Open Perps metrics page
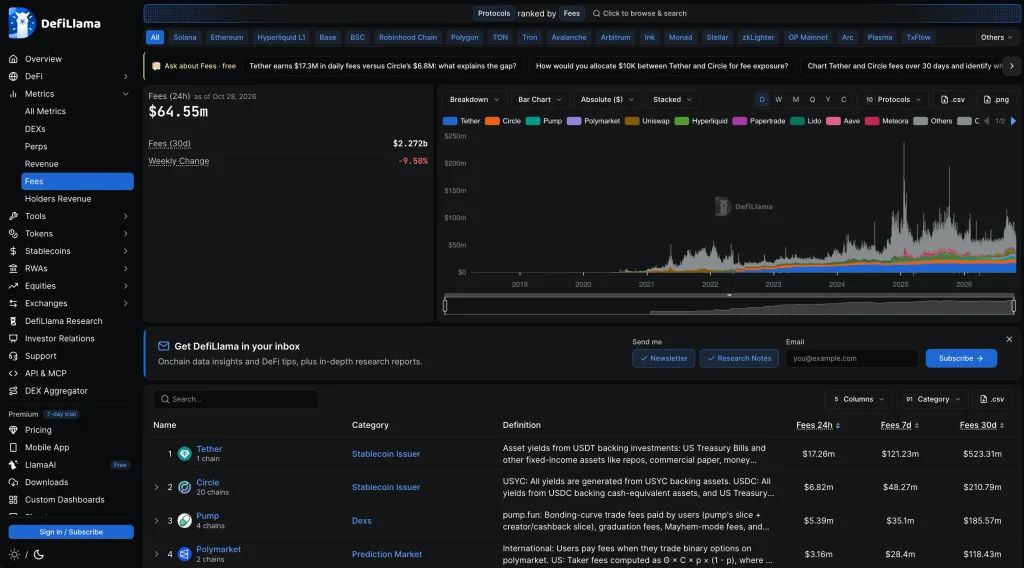The width and height of the screenshot is (1024, 568). pyautogui.click(x=36, y=146)
